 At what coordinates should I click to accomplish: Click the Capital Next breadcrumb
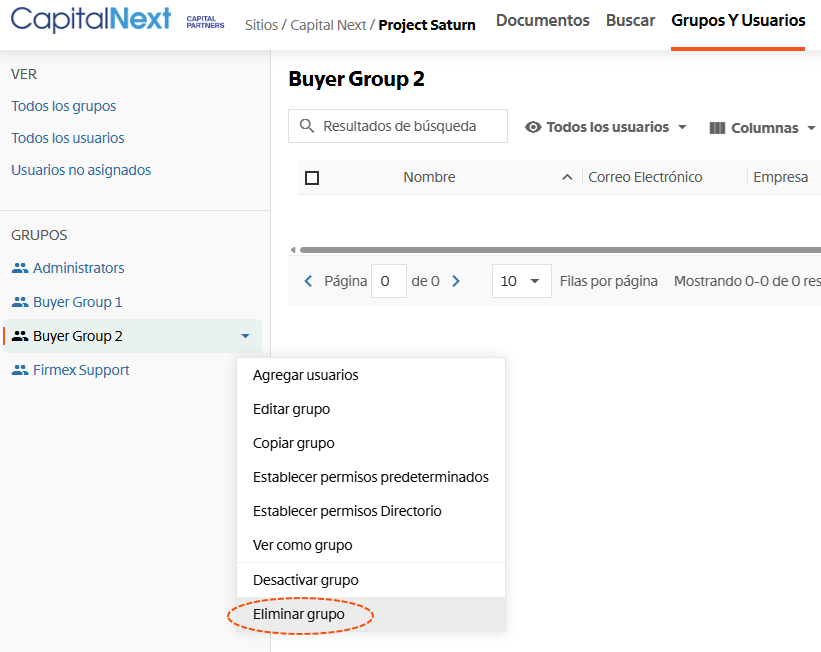pos(328,25)
